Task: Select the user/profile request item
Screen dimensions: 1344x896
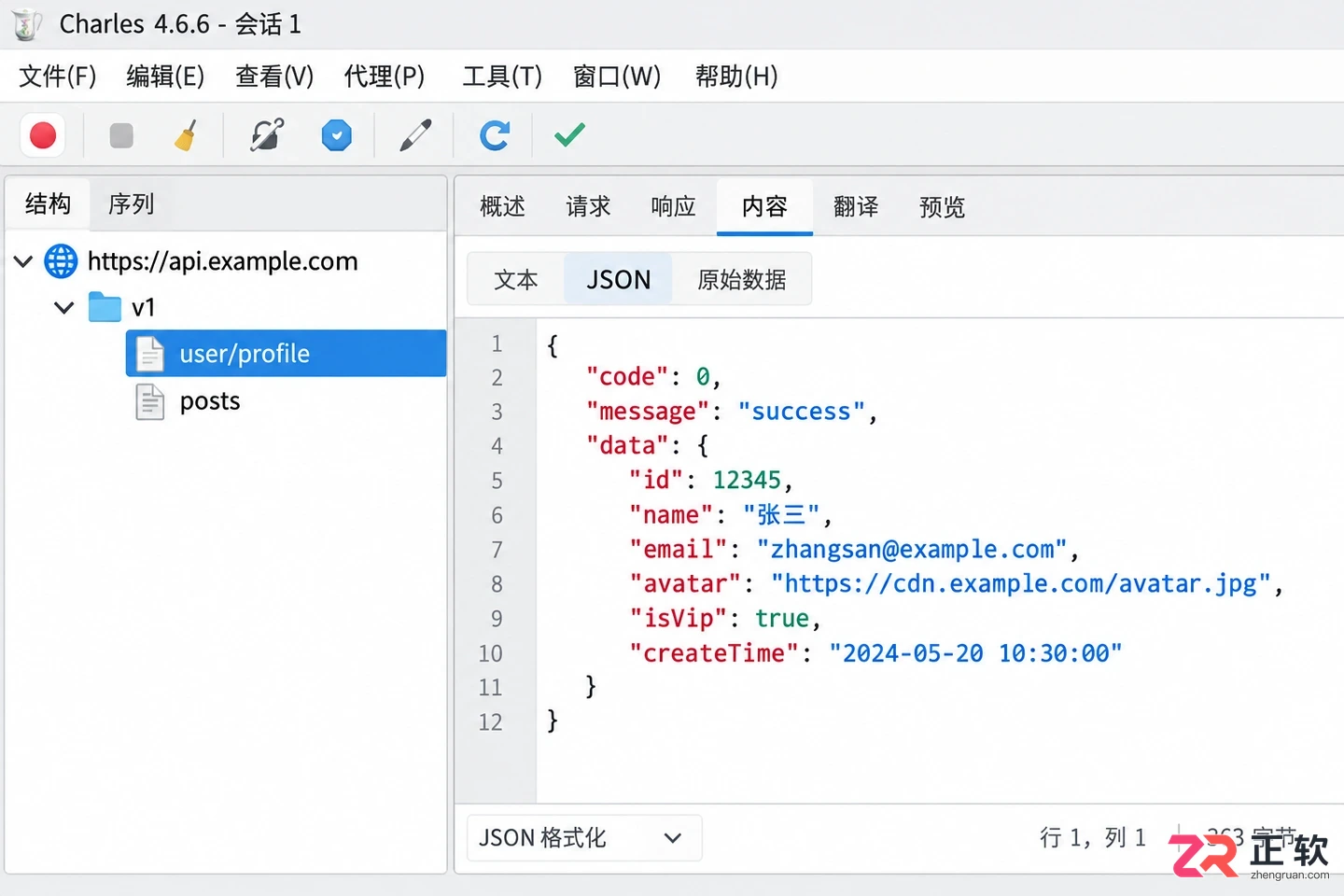Action: (286, 354)
